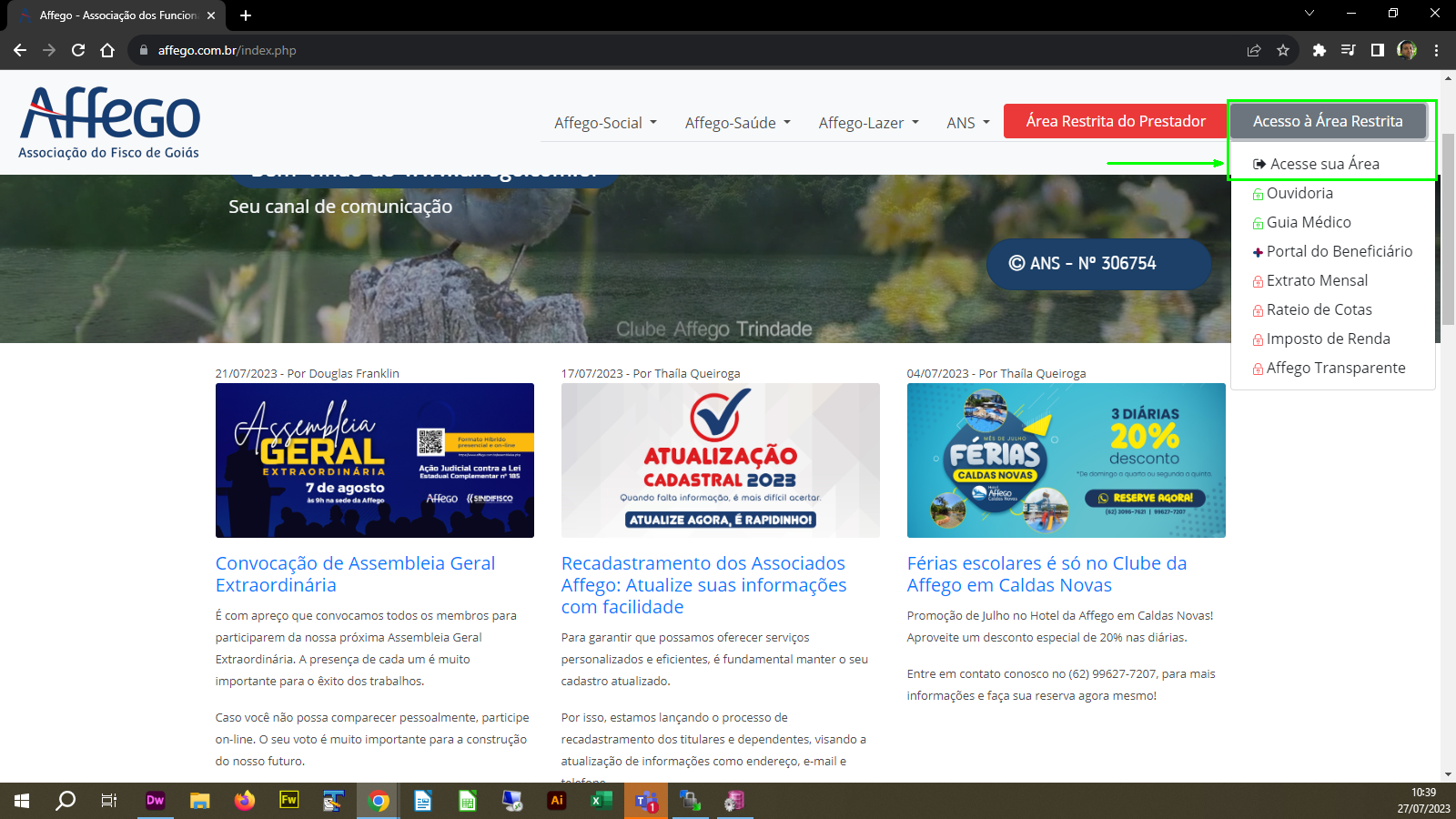
Task: Choose Portal do Beneficiário from the menu
Action: coord(1339,251)
